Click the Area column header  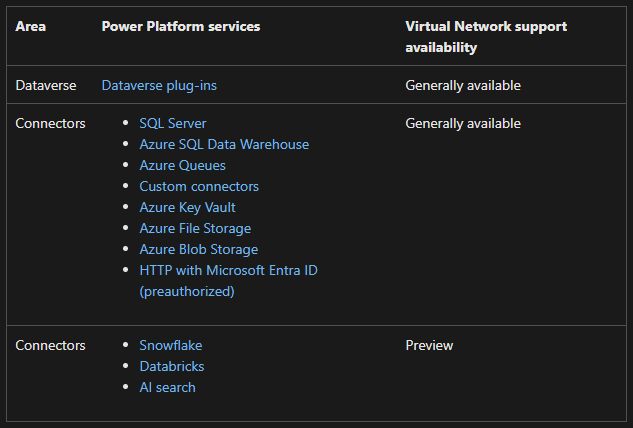(30, 26)
